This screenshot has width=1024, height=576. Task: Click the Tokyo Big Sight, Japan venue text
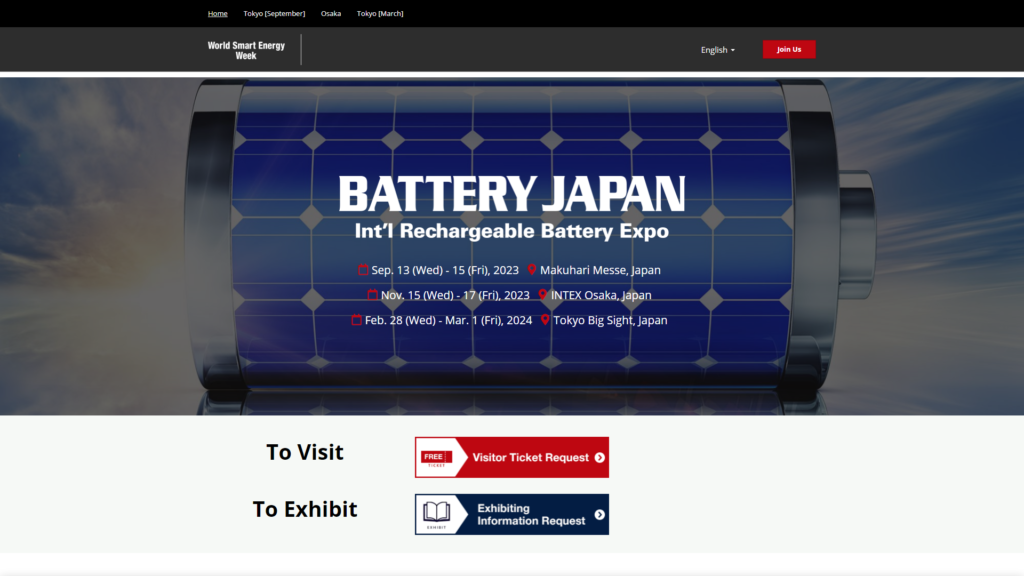tap(611, 320)
